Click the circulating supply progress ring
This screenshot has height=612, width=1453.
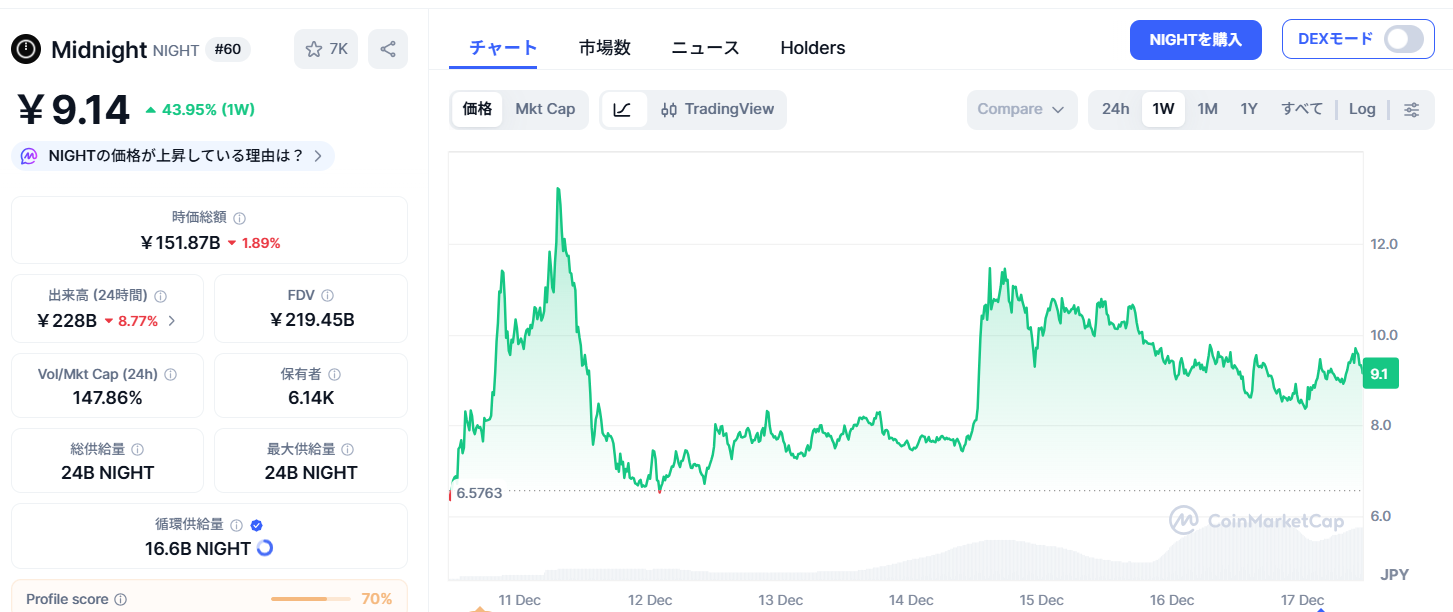point(265,548)
